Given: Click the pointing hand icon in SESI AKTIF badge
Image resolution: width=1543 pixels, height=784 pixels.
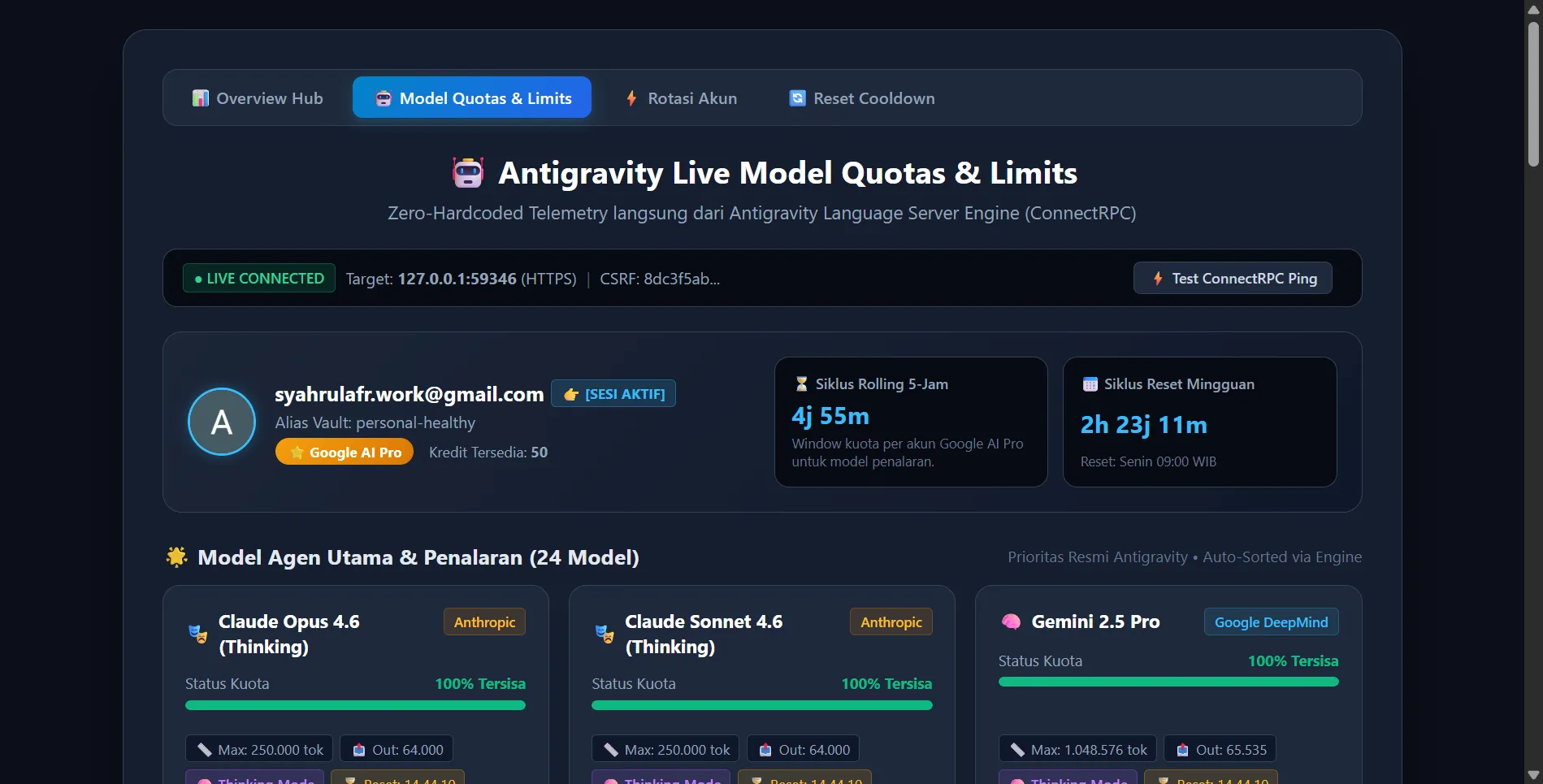Looking at the screenshot, I should point(571,394).
